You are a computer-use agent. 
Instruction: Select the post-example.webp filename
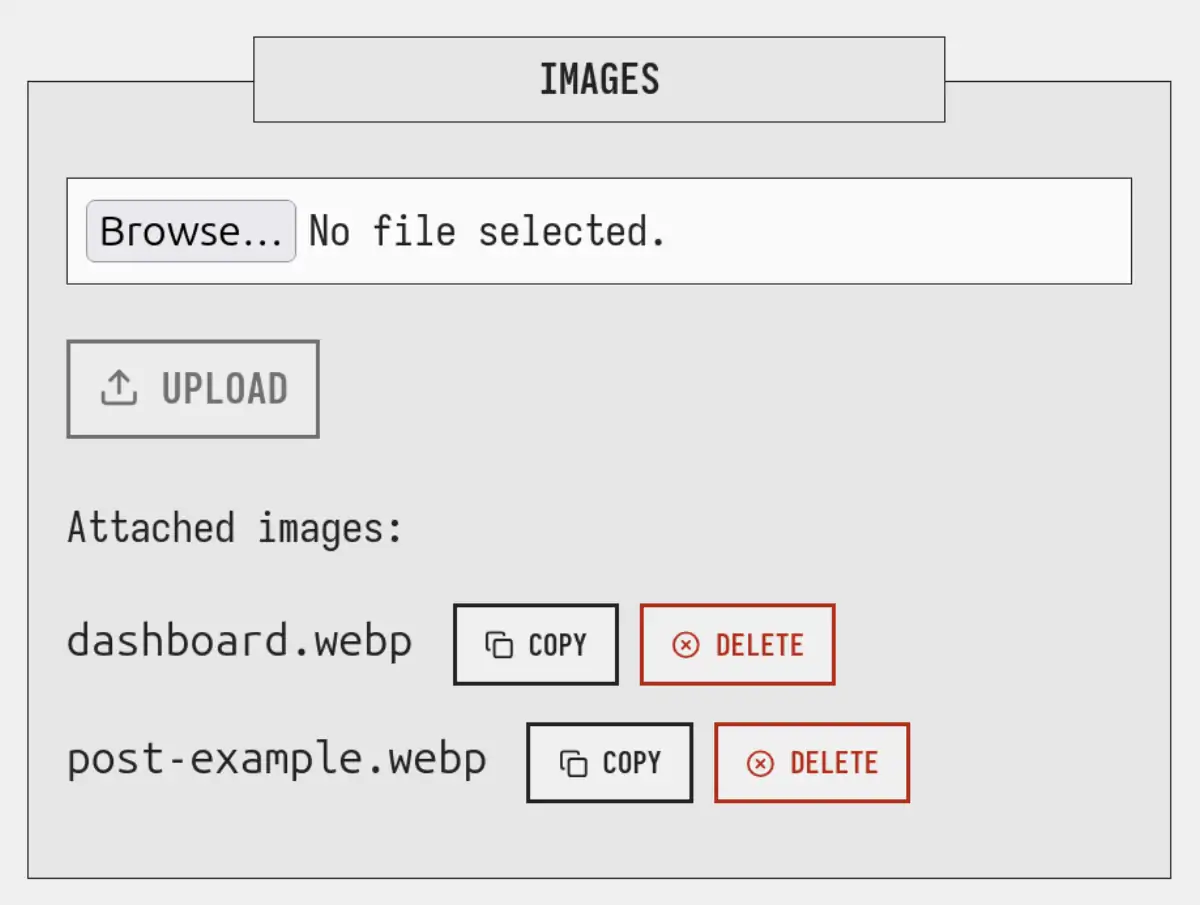point(276,760)
